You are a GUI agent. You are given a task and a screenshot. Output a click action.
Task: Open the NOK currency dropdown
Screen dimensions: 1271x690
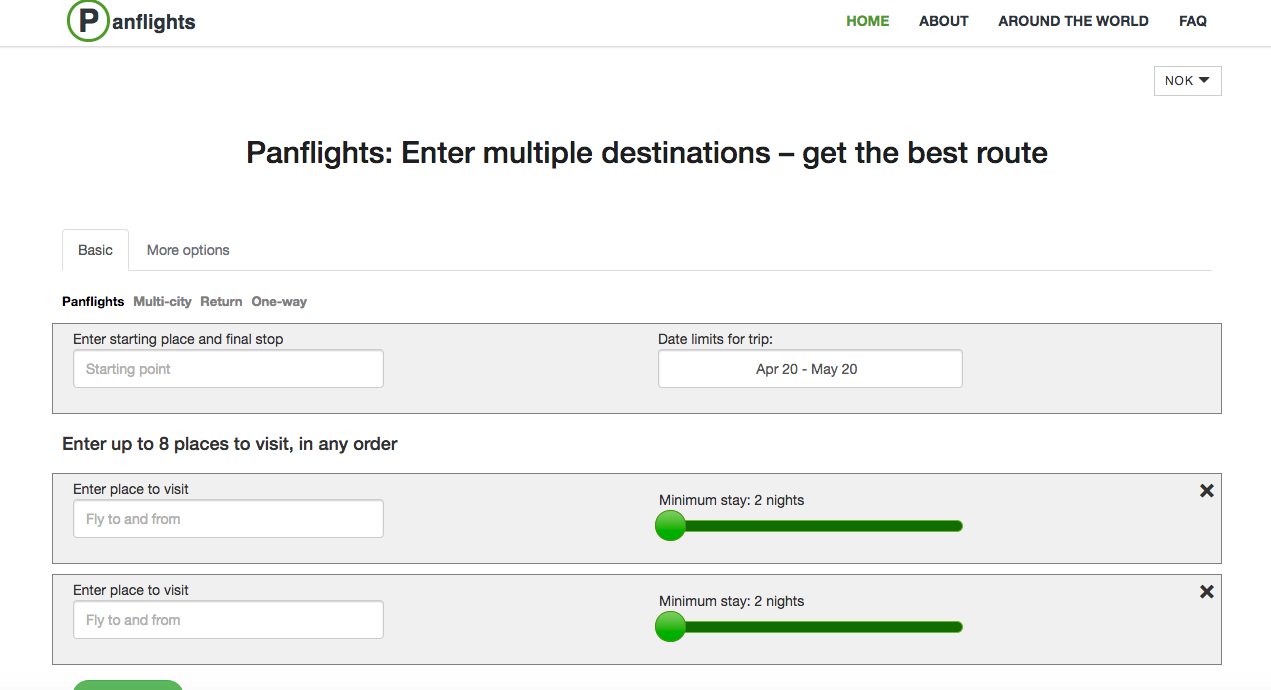point(1187,81)
